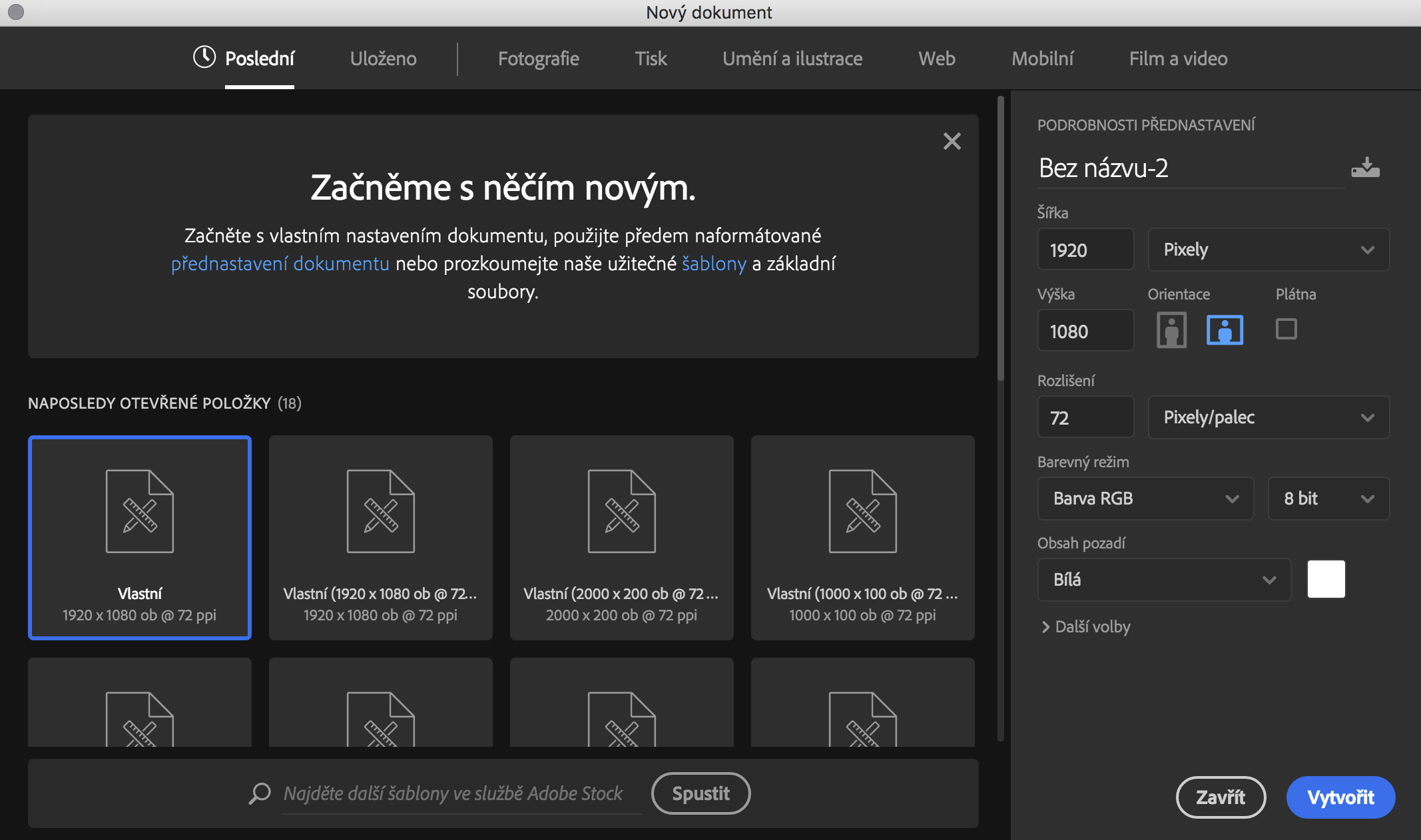
Task: Enable the Plátna checkbox
Action: pos(1286,329)
